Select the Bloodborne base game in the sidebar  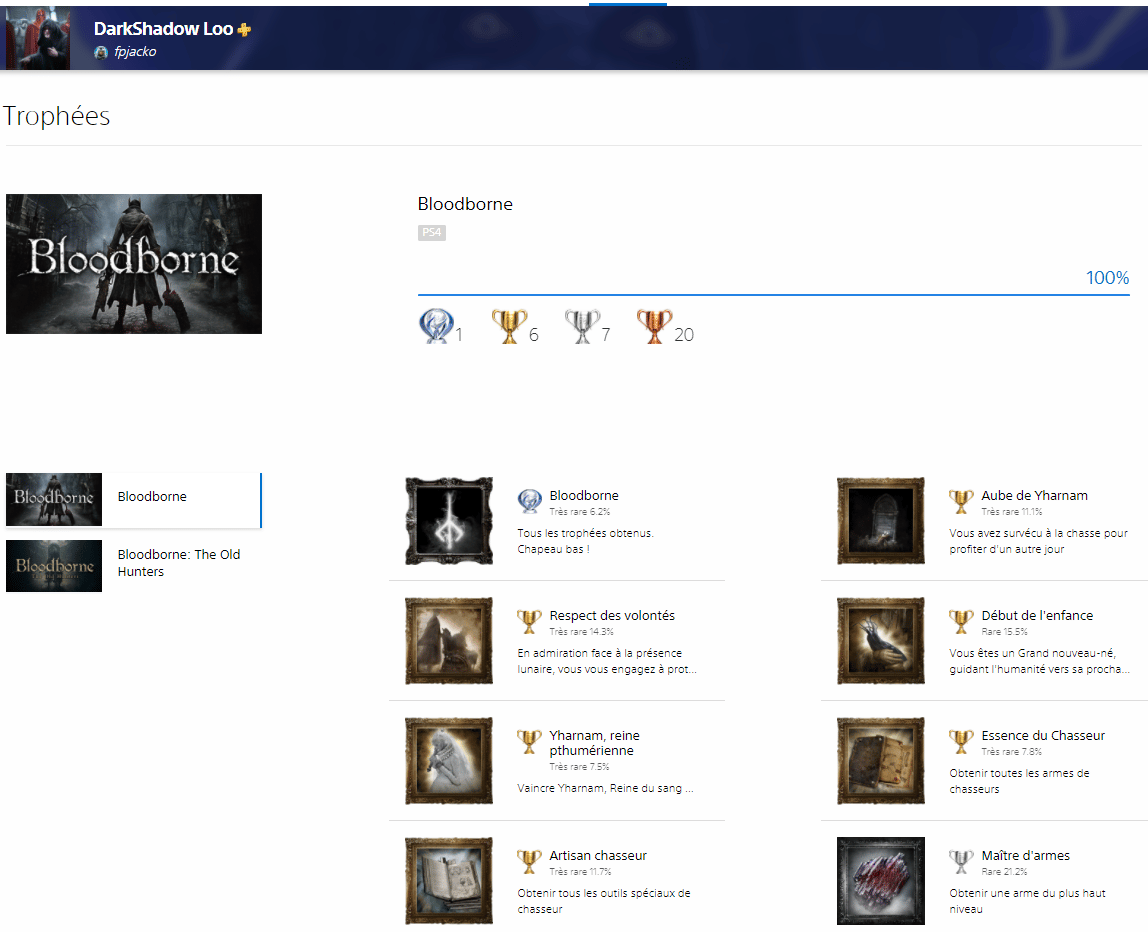(133, 500)
